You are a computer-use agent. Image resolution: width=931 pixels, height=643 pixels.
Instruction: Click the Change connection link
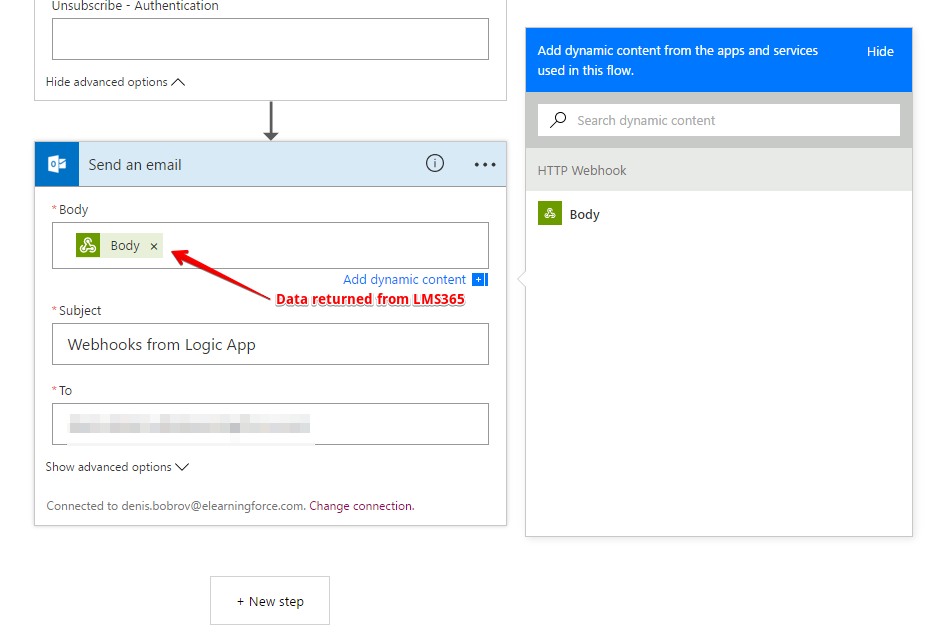pyautogui.click(x=361, y=506)
